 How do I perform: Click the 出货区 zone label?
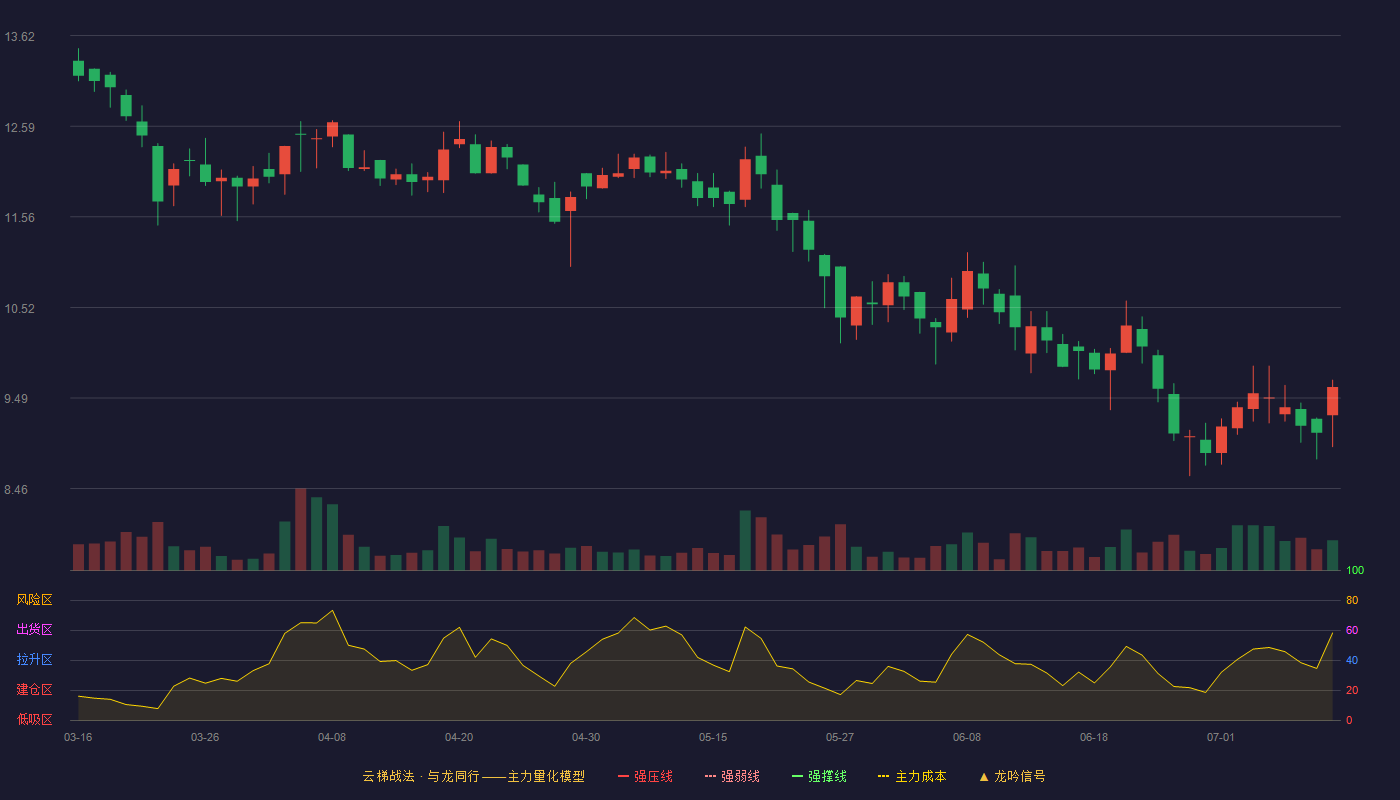pos(34,630)
